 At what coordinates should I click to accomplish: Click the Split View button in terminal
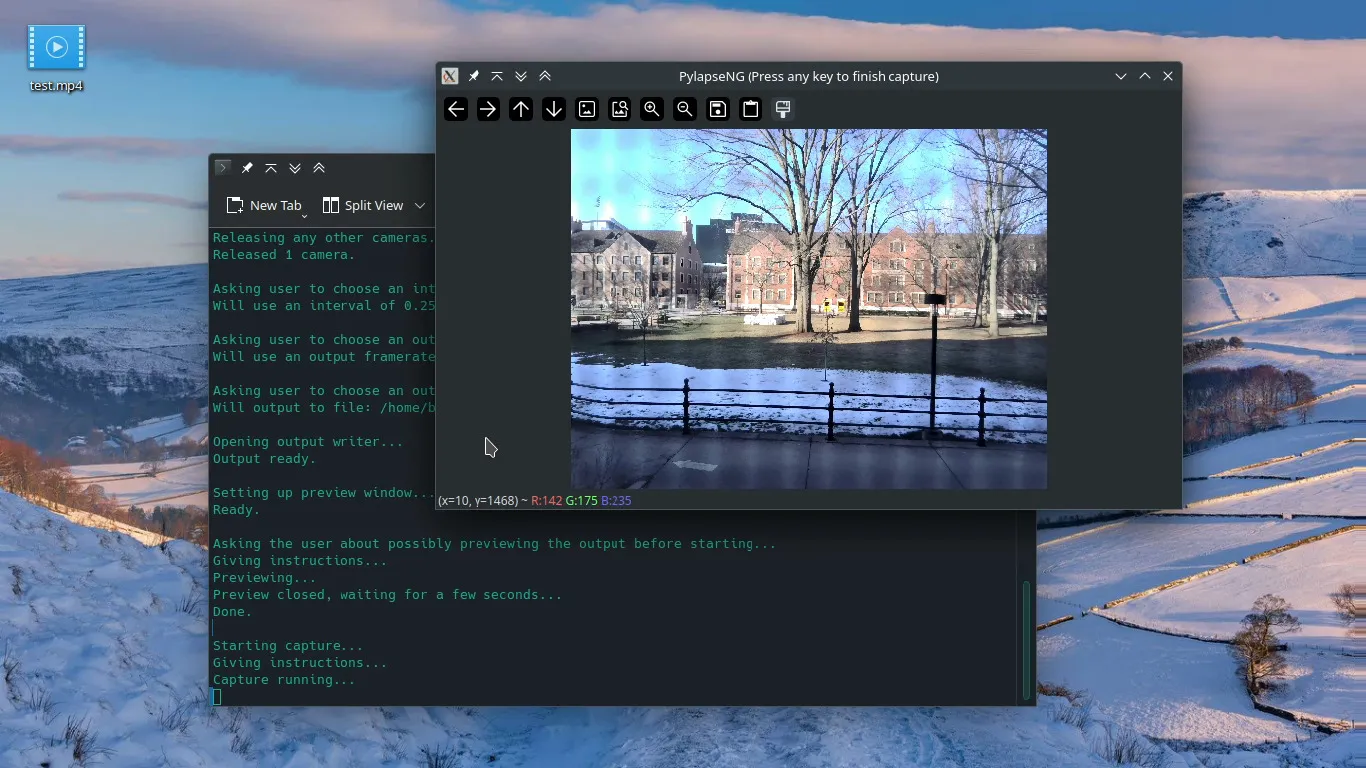click(363, 205)
